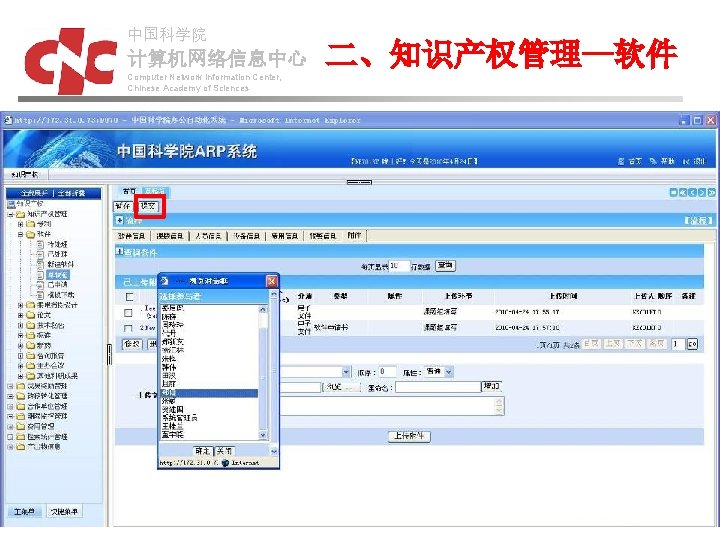The image size is (720, 540).
Task: Click the GO page jump button
Action: click(692, 344)
